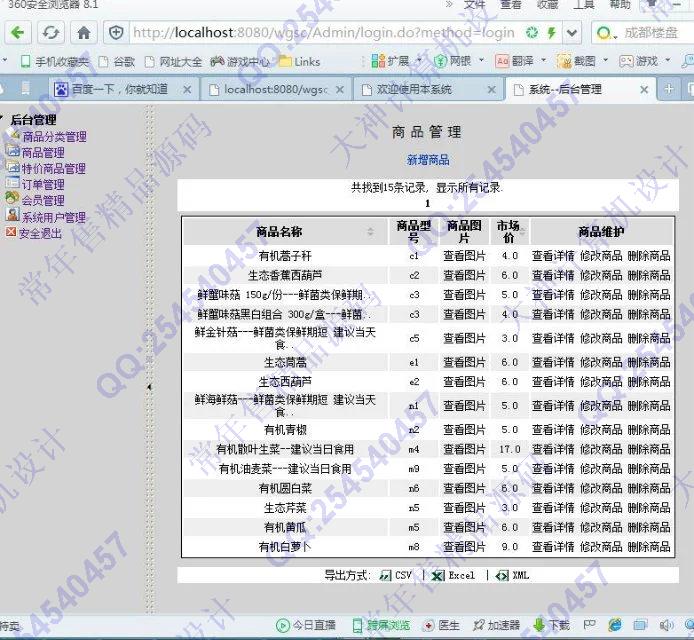Open 订单管理 in sidebar

[43, 185]
